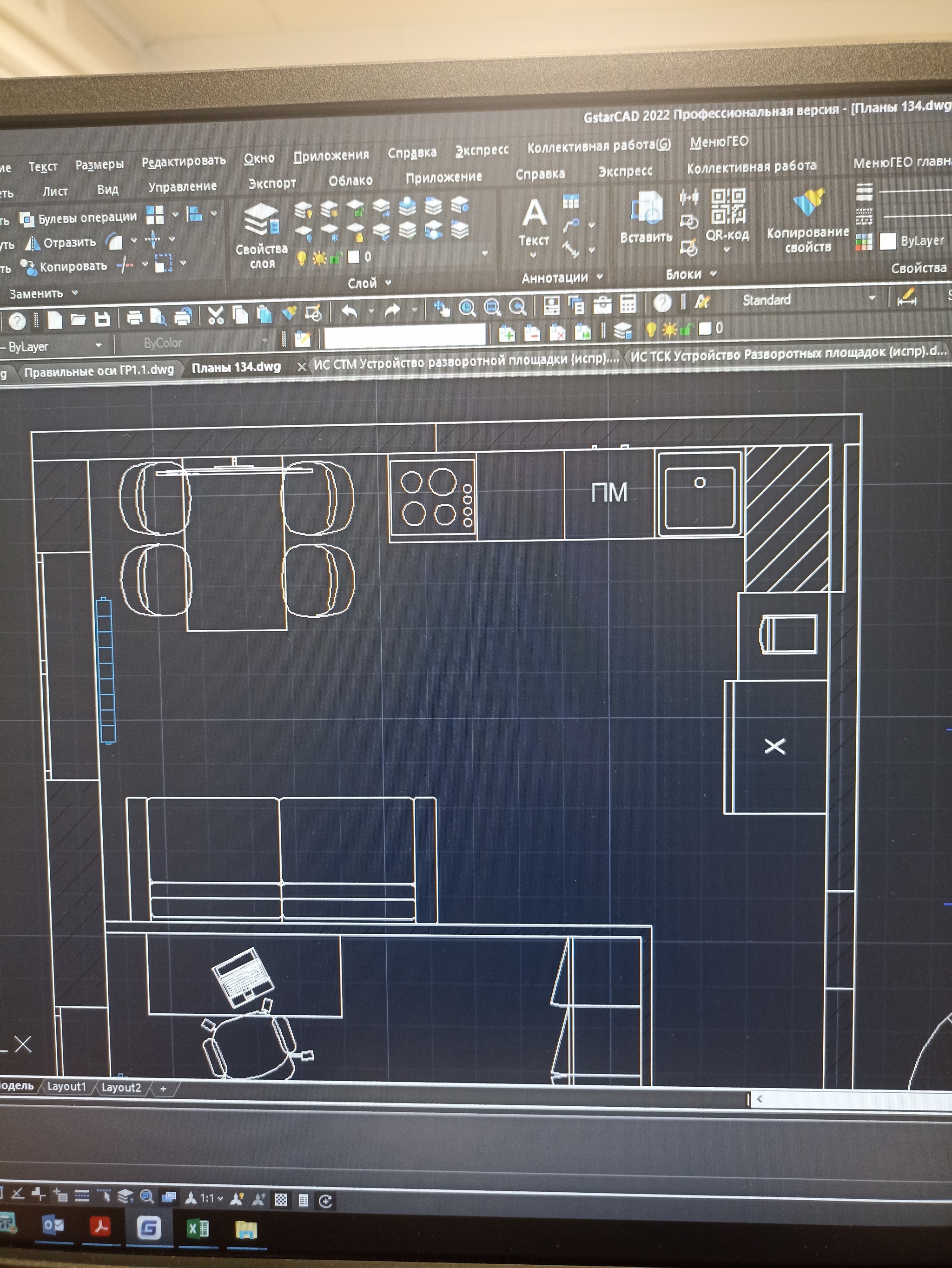Click the Print icon in the toolbar
952x1268 pixels.
coord(135,317)
